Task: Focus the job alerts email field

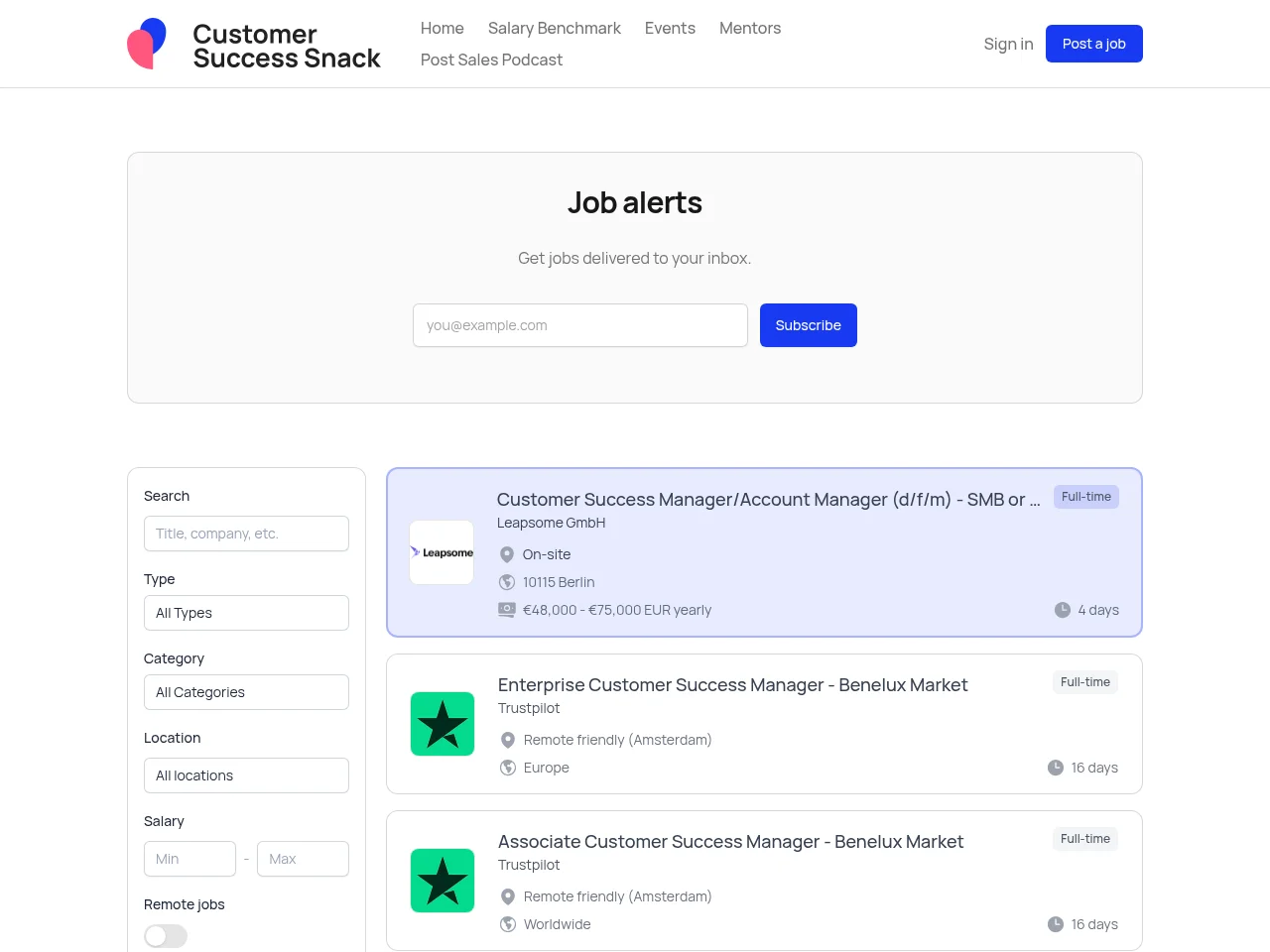Action: (580, 325)
